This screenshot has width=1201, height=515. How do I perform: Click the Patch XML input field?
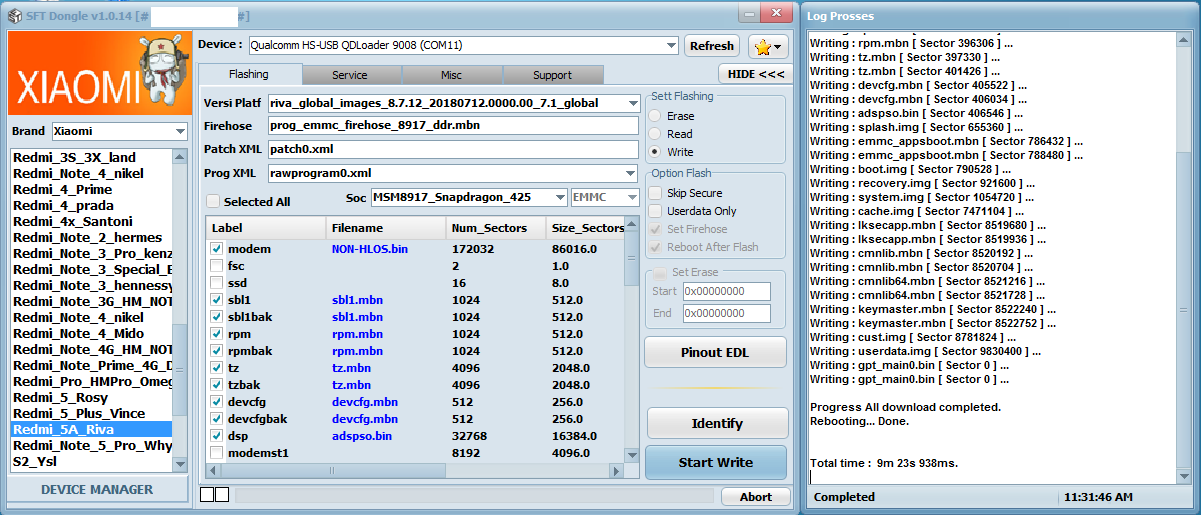pos(453,149)
